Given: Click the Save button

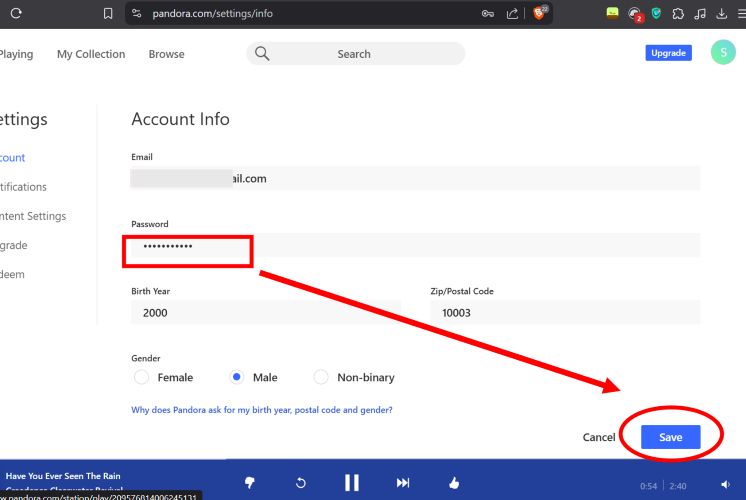Looking at the screenshot, I should (x=670, y=437).
